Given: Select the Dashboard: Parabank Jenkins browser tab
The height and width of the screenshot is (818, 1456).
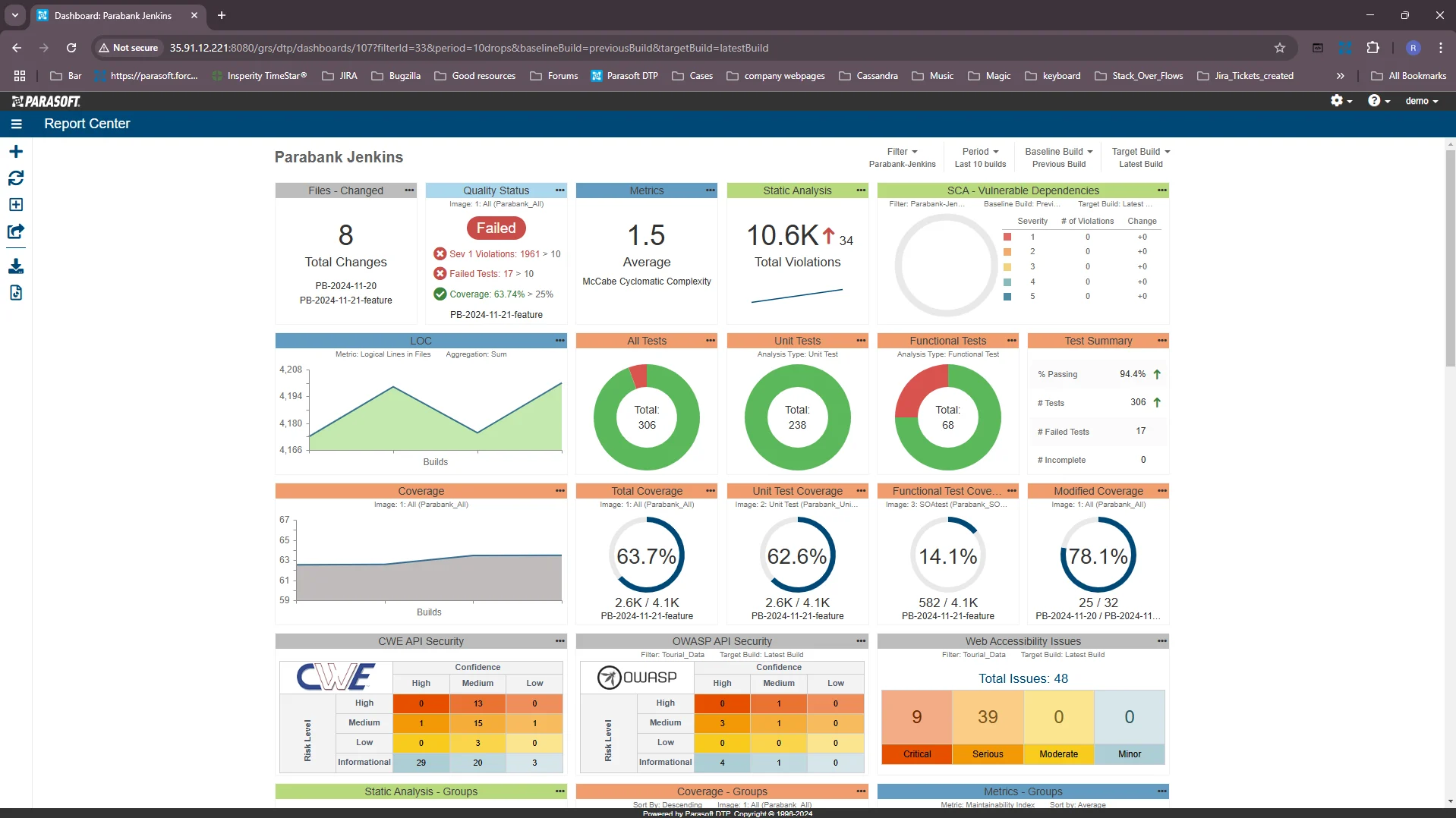Looking at the screenshot, I should coord(118,15).
